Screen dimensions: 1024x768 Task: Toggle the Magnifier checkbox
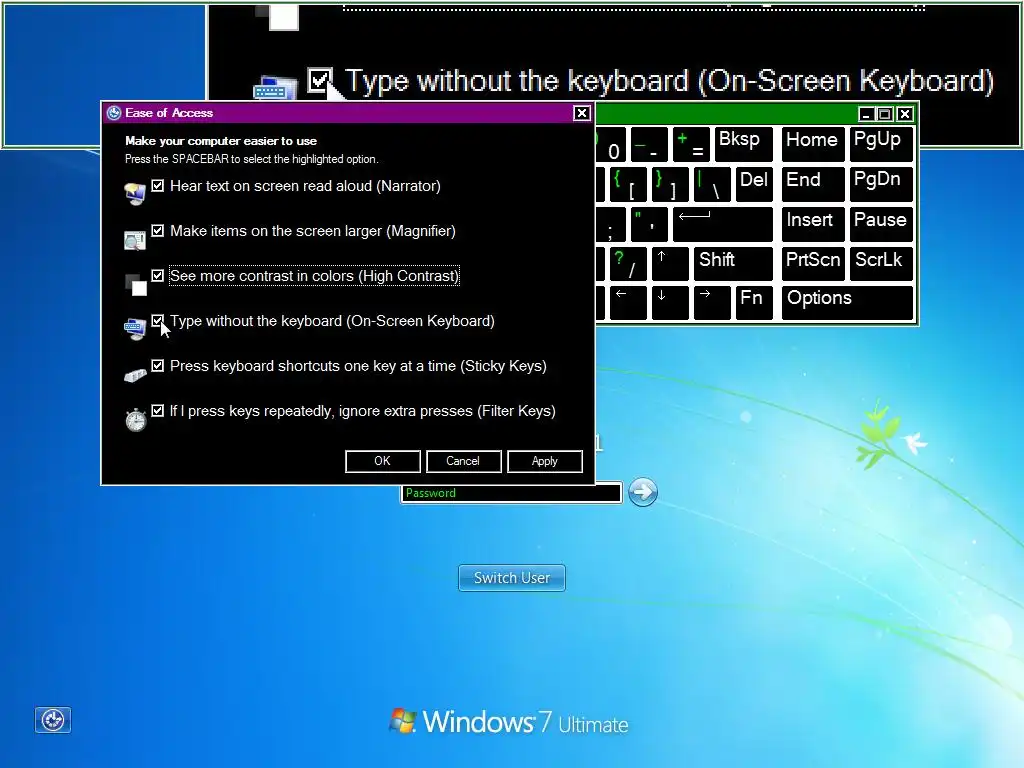tap(157, 231)
